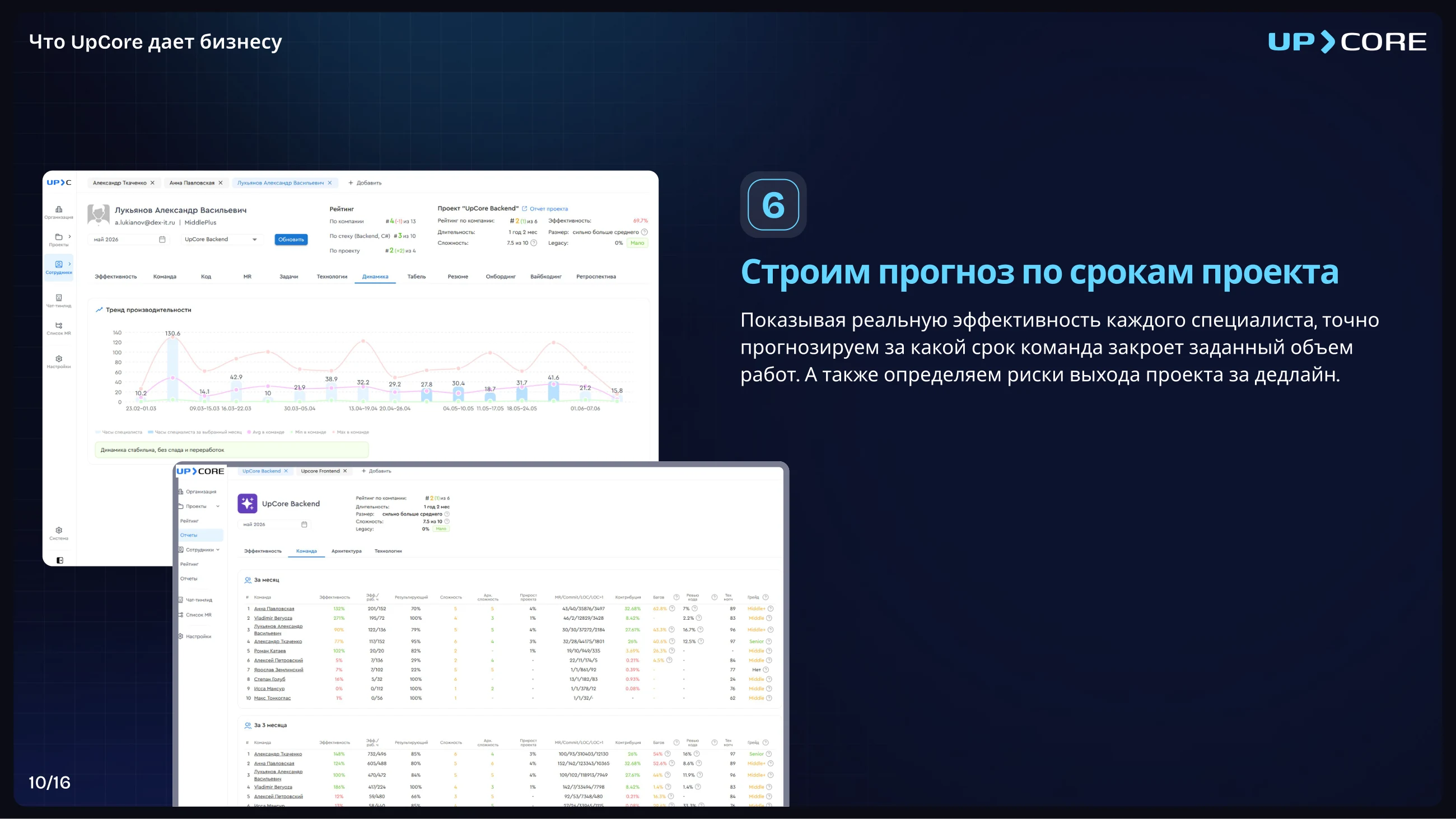Open the Код tab

click(206, 277)
